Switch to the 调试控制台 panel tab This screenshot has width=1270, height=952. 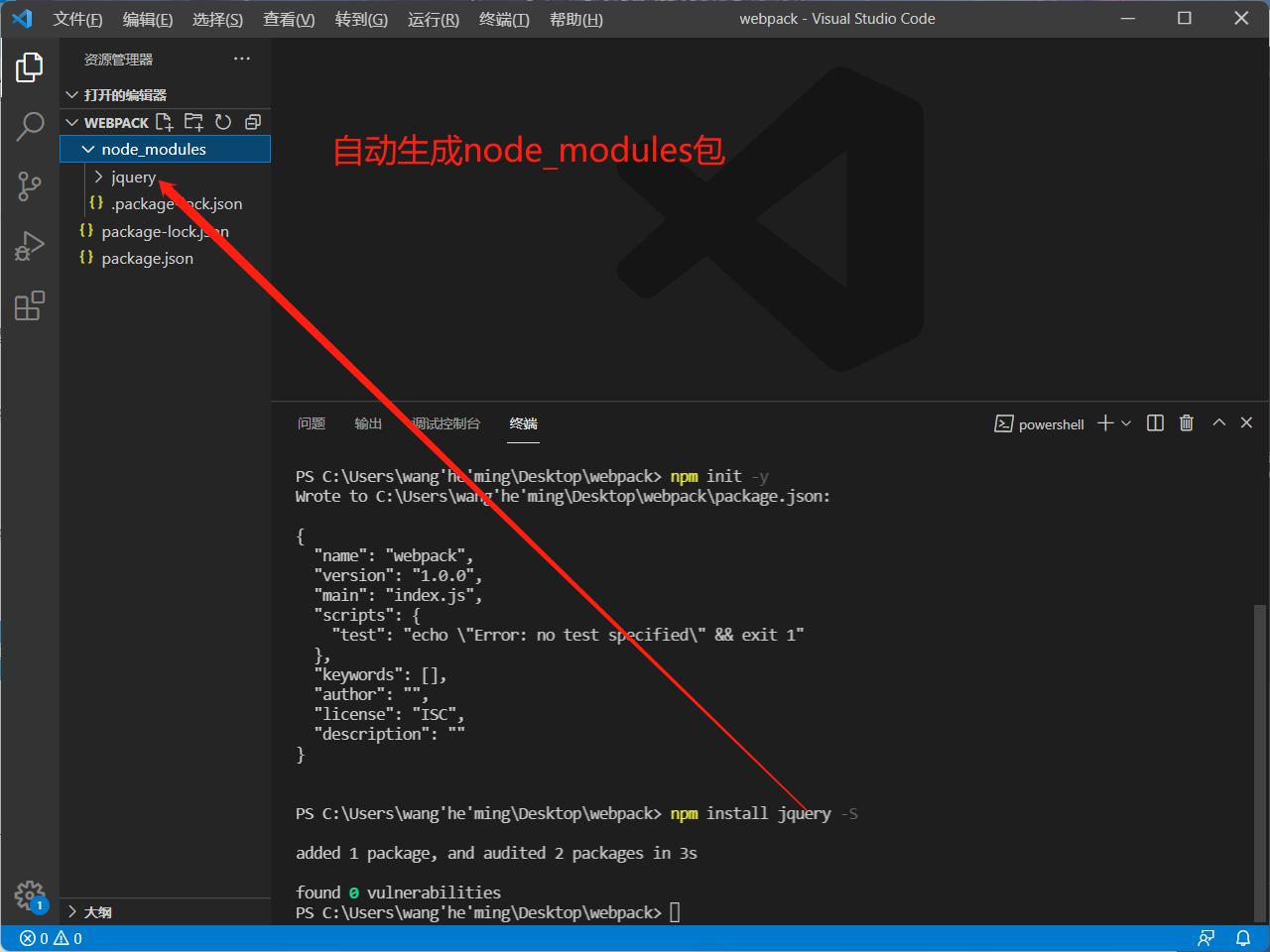(x=446, y=423)
